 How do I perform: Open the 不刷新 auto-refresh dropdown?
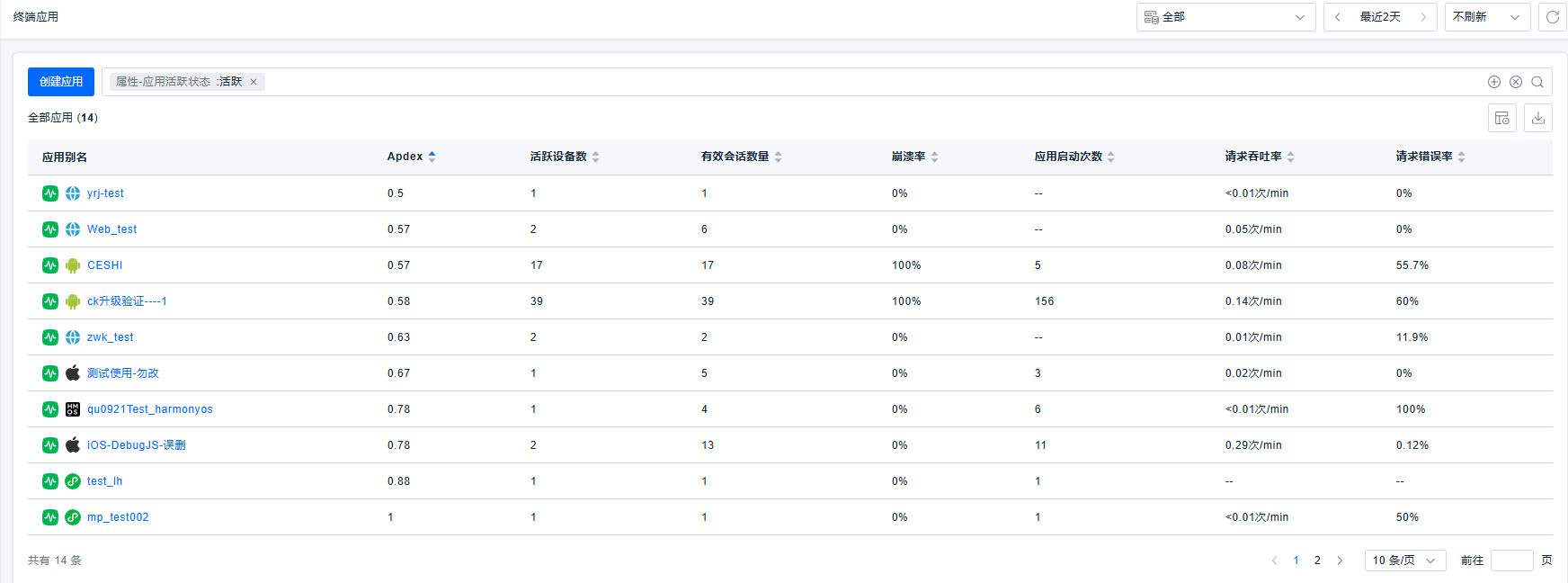[x=1487, y=17]
